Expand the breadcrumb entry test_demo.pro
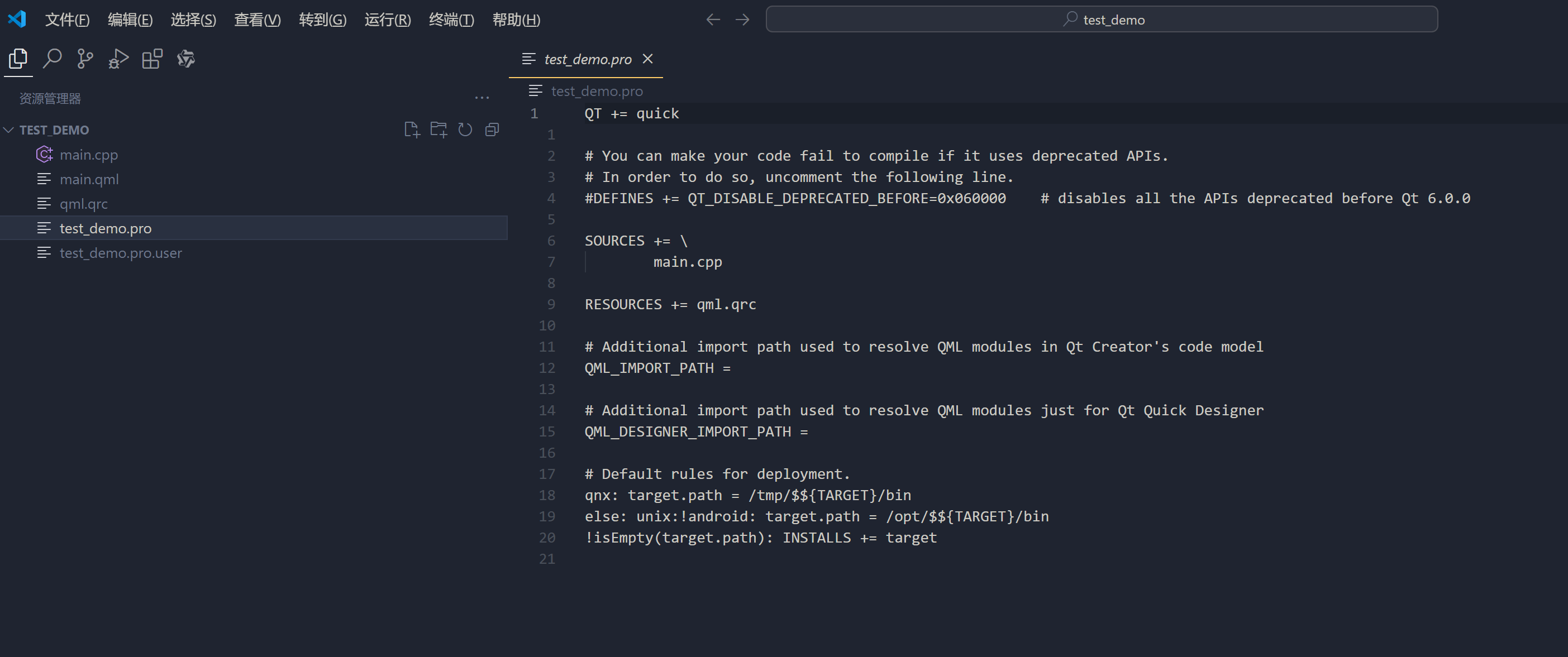 (597, 90)
